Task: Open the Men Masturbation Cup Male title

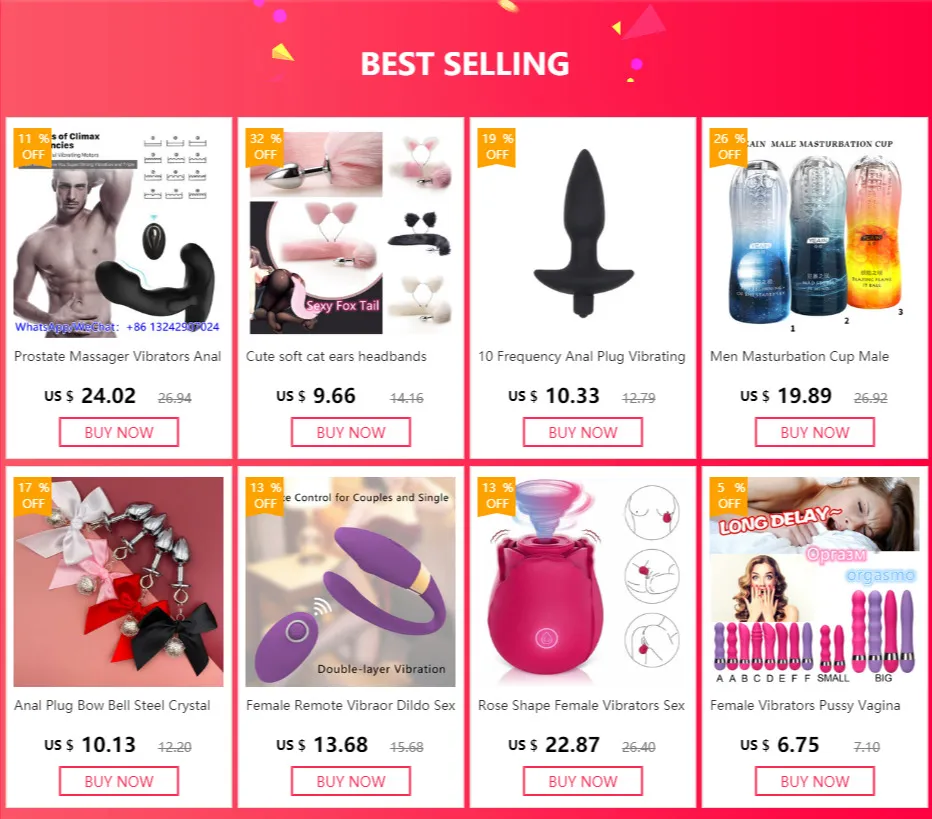Action: tap(799, 357)
